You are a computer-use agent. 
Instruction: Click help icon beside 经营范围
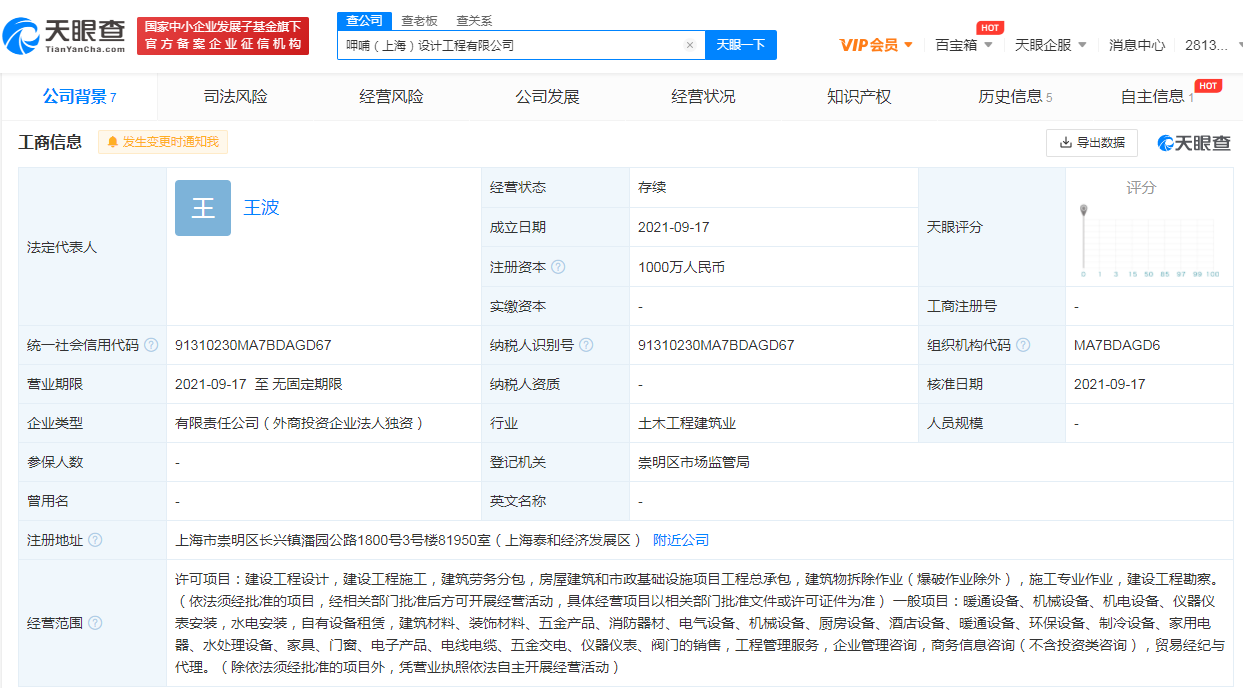[95, 623]
